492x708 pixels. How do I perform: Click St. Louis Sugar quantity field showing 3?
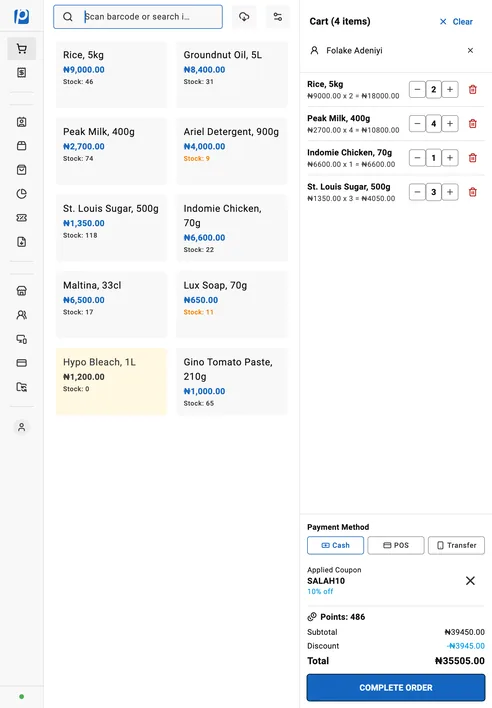434,192
